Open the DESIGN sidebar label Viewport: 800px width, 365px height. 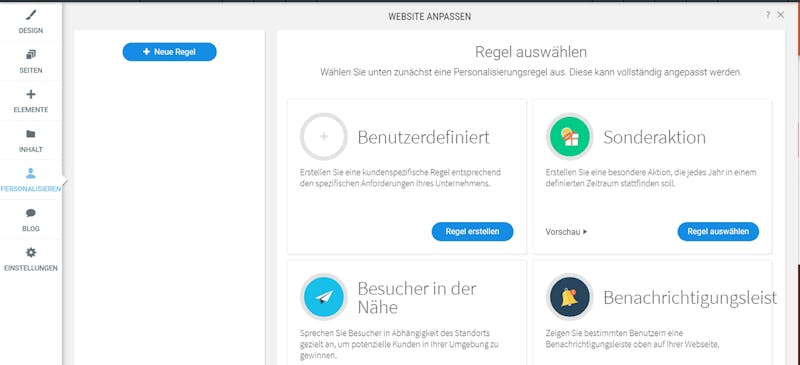[31, 31]
